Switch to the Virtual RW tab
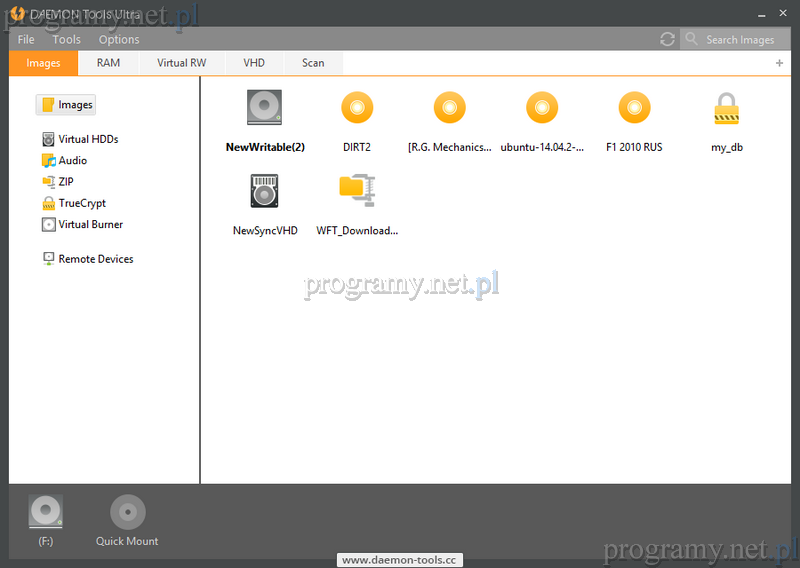Image resolution: width=800 pixels, height=568 pixels. (x=181, y=63)
